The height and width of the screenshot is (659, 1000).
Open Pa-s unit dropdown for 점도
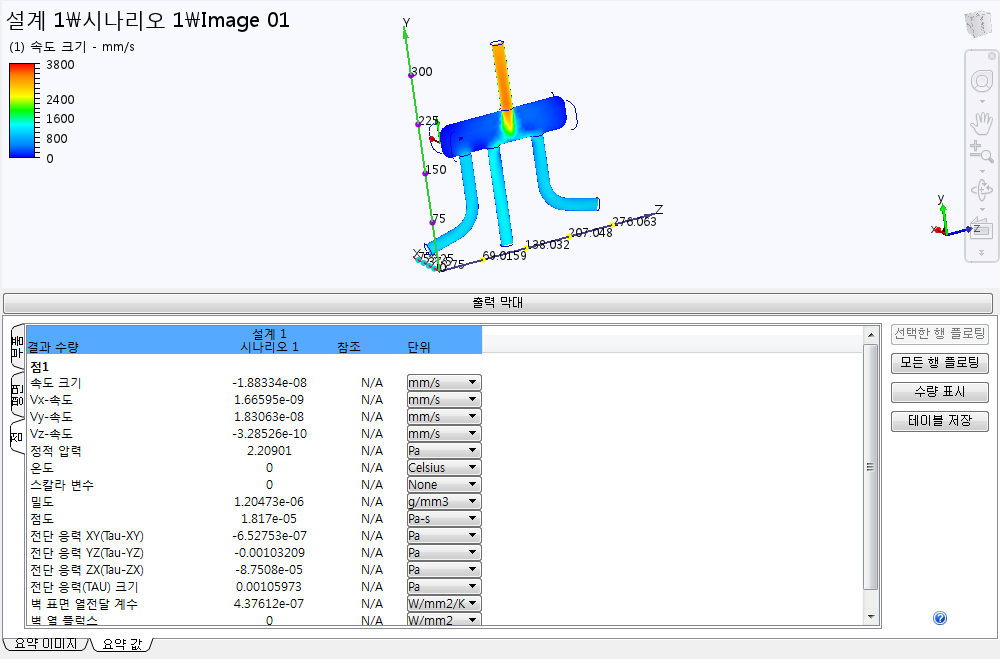click(x=444, y=519)
